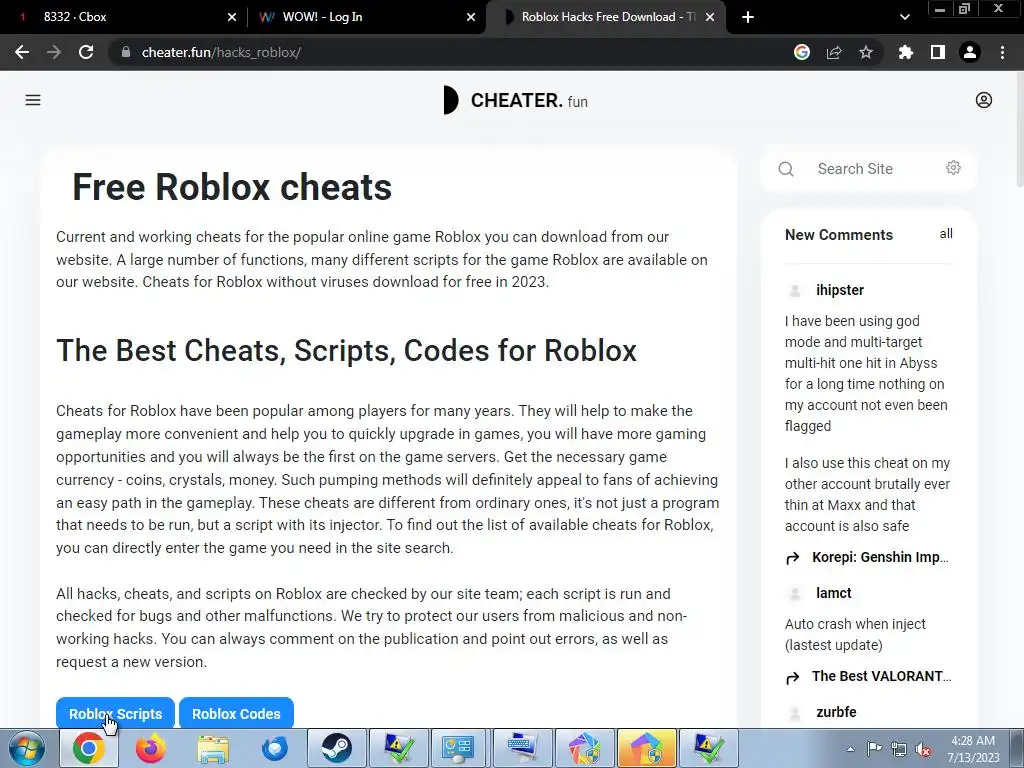
Task: Toggle the browser side panel
Action: pyautogui.click(x=938, y=52)
